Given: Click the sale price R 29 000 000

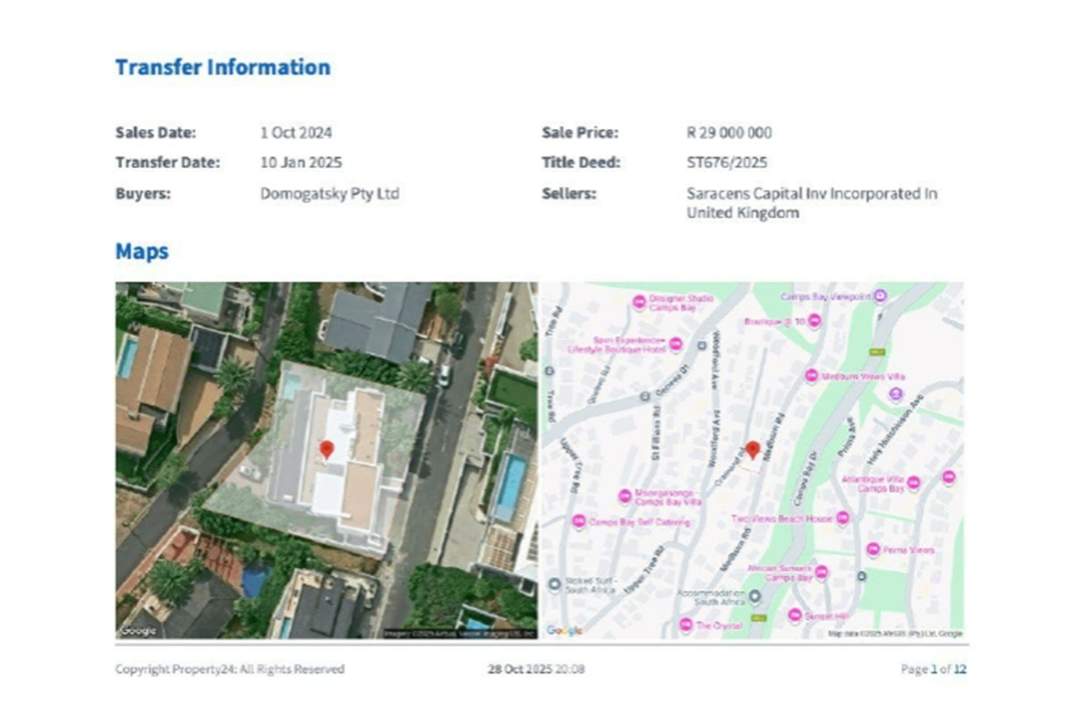Looking at the screenshot, I should (729, 132).
